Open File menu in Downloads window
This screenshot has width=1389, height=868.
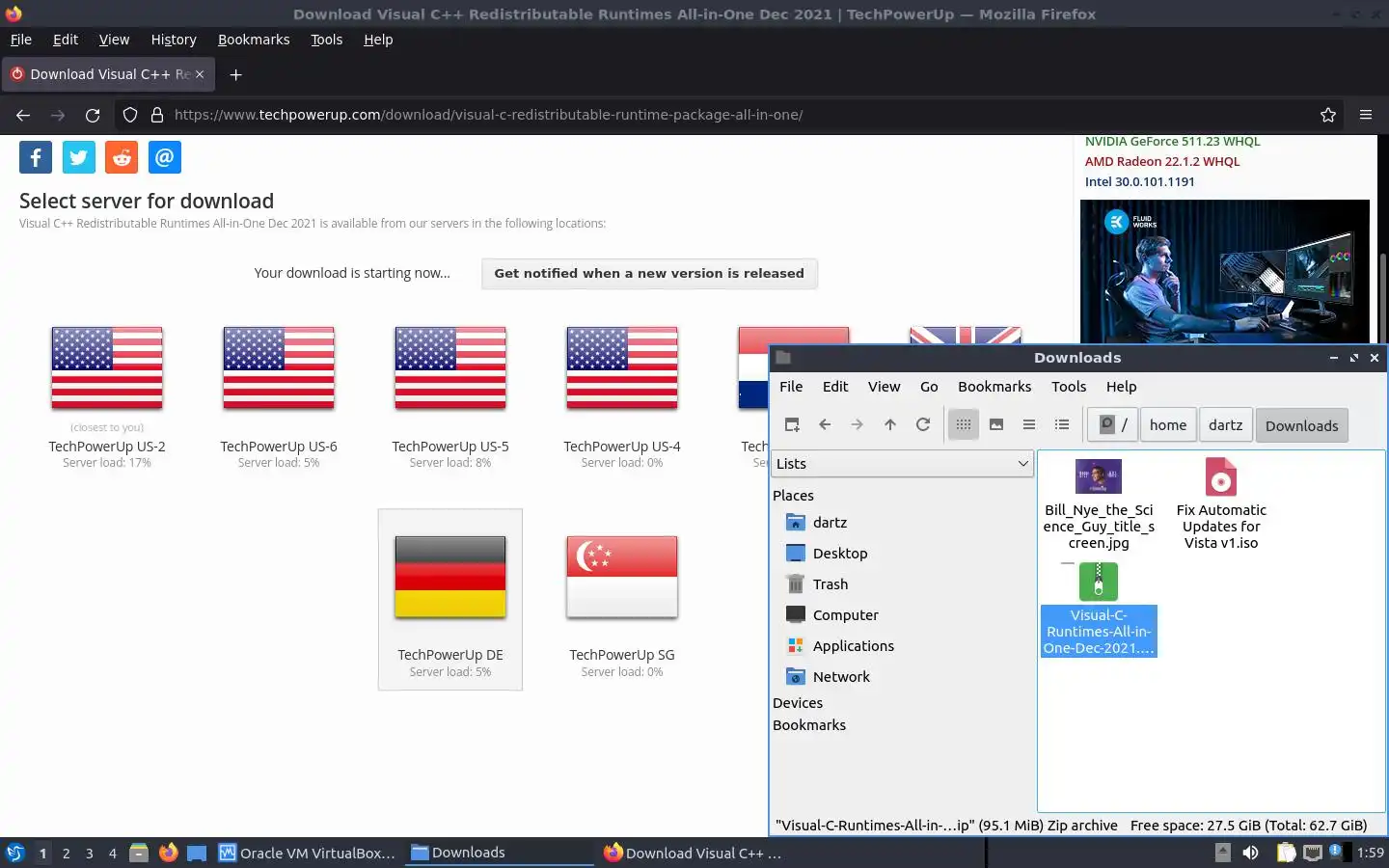point(791,387)
